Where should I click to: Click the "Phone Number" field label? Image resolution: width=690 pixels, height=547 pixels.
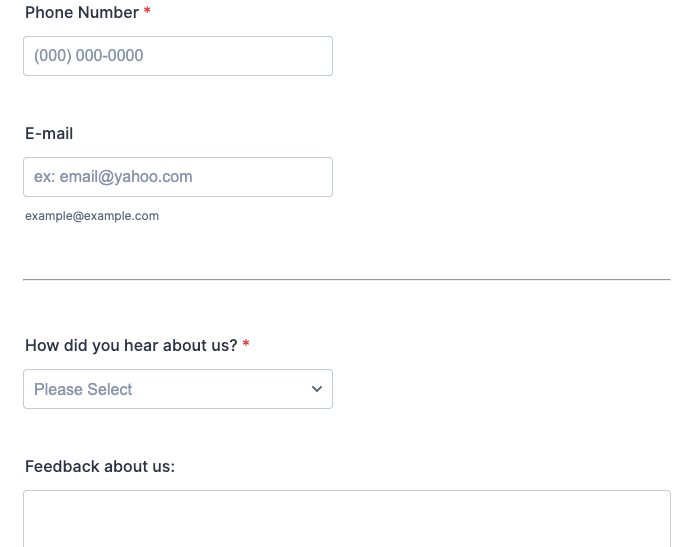pyautogui.click(x=82, y=13)
